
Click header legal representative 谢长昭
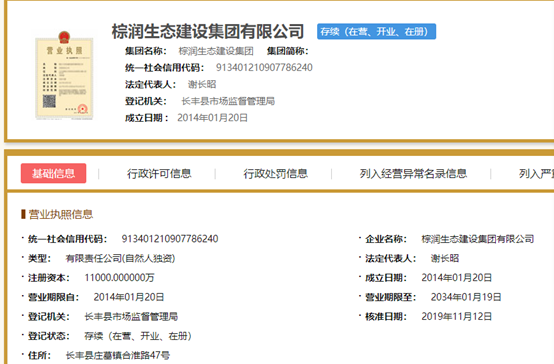click(202, 84)
